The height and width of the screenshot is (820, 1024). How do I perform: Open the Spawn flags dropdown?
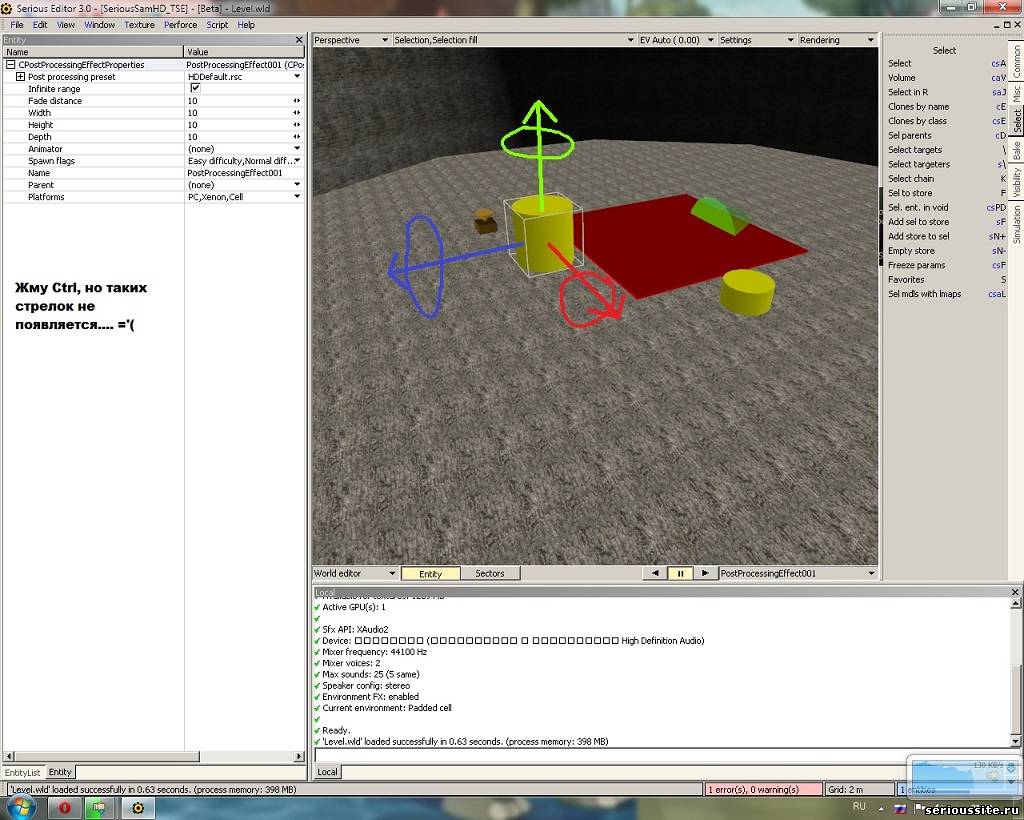[296, 161]
